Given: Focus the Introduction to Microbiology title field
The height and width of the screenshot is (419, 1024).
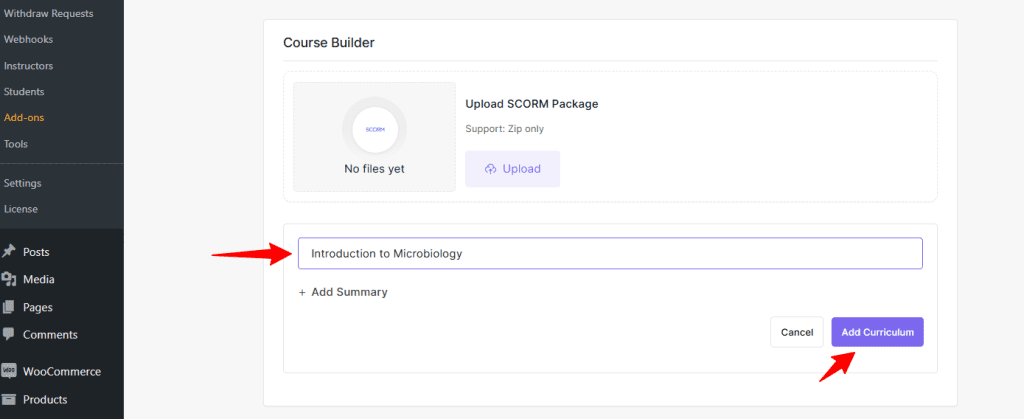Looking at the screenshot, I should pos(610,253).
